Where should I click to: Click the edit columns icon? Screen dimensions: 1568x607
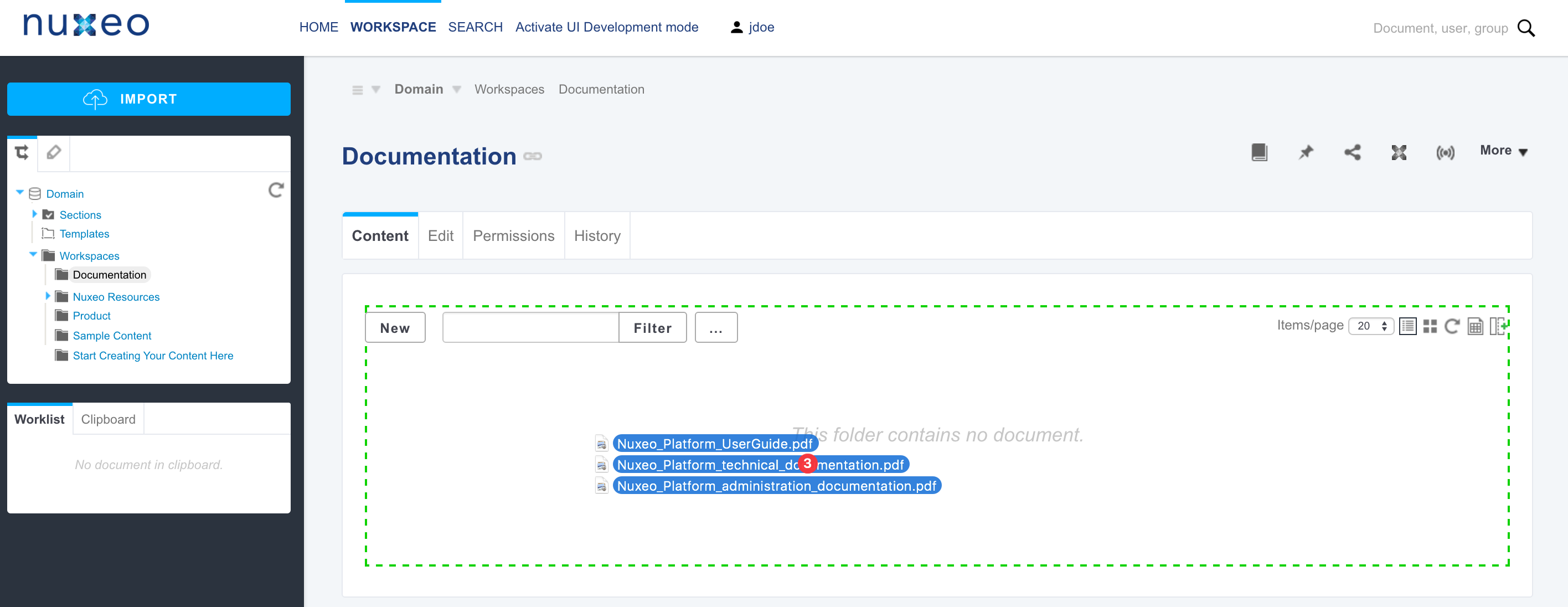click(1498, 326)
